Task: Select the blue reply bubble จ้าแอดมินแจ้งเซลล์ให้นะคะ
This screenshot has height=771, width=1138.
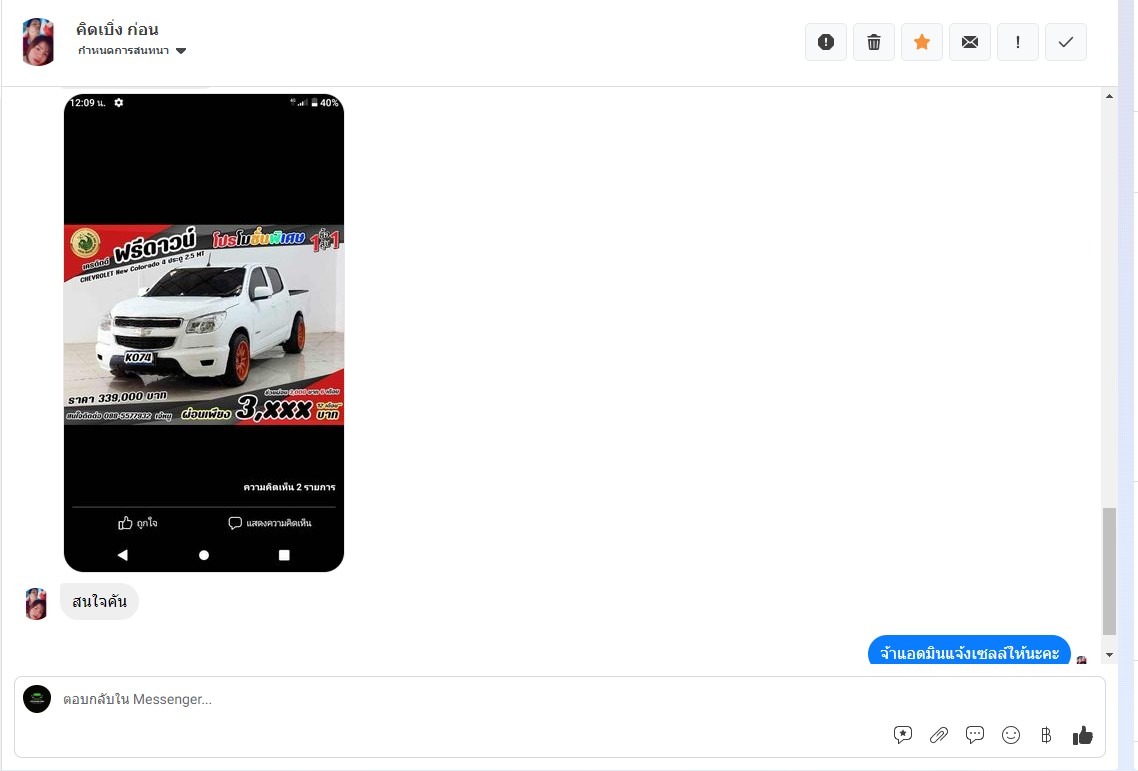Action: (969, 651)
